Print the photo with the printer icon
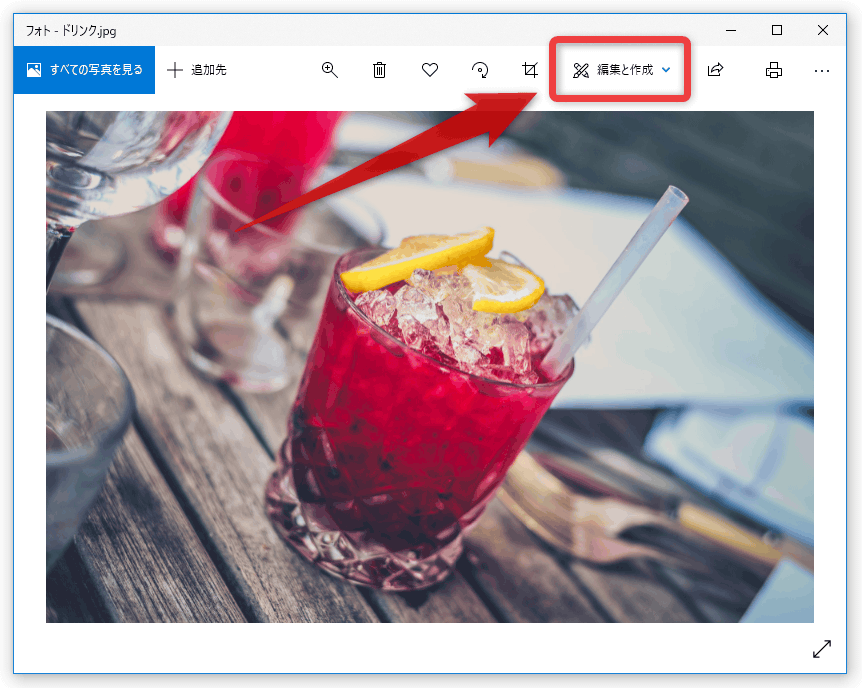The image size is (862, 688). [773, 70]
